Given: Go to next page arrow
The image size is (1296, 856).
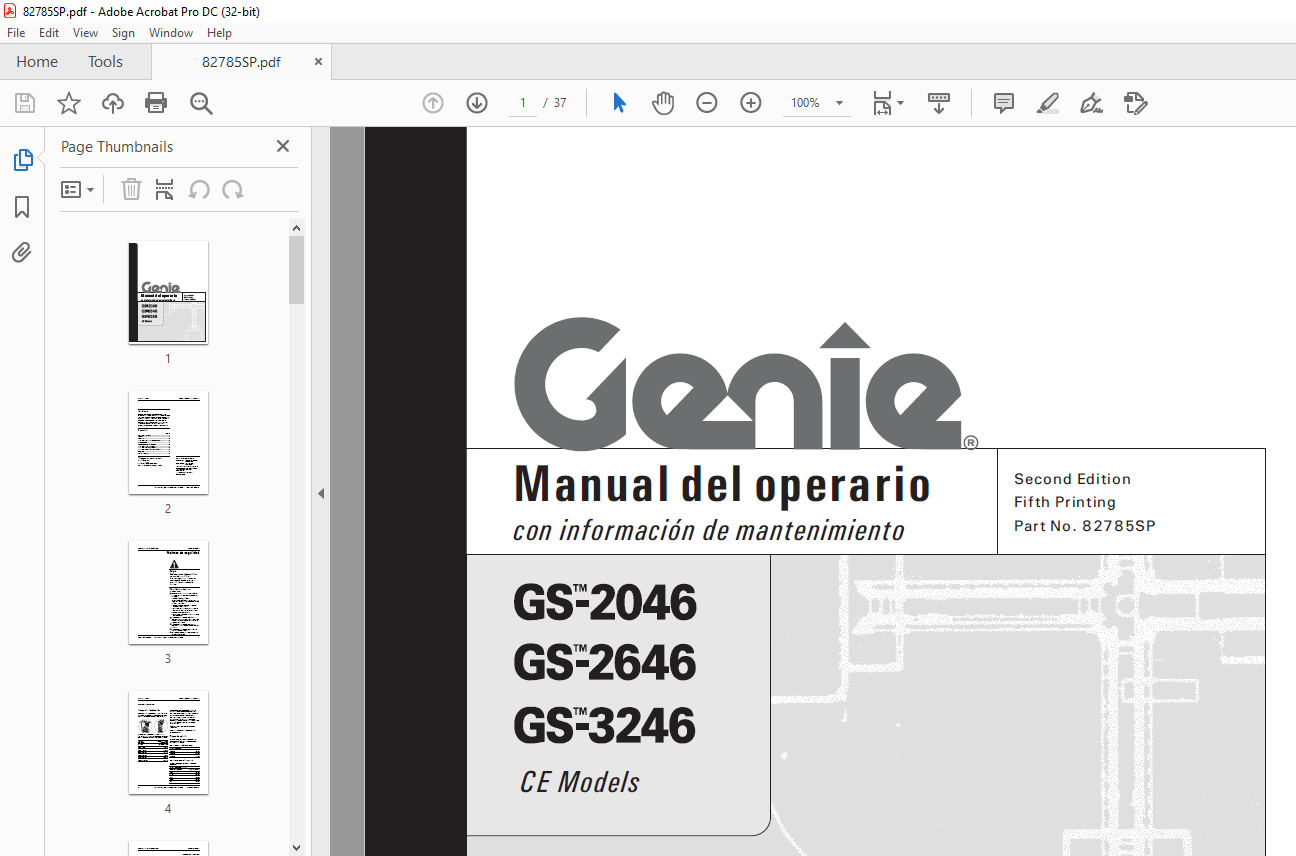Looking at the screenshot, I should (477, 103).
